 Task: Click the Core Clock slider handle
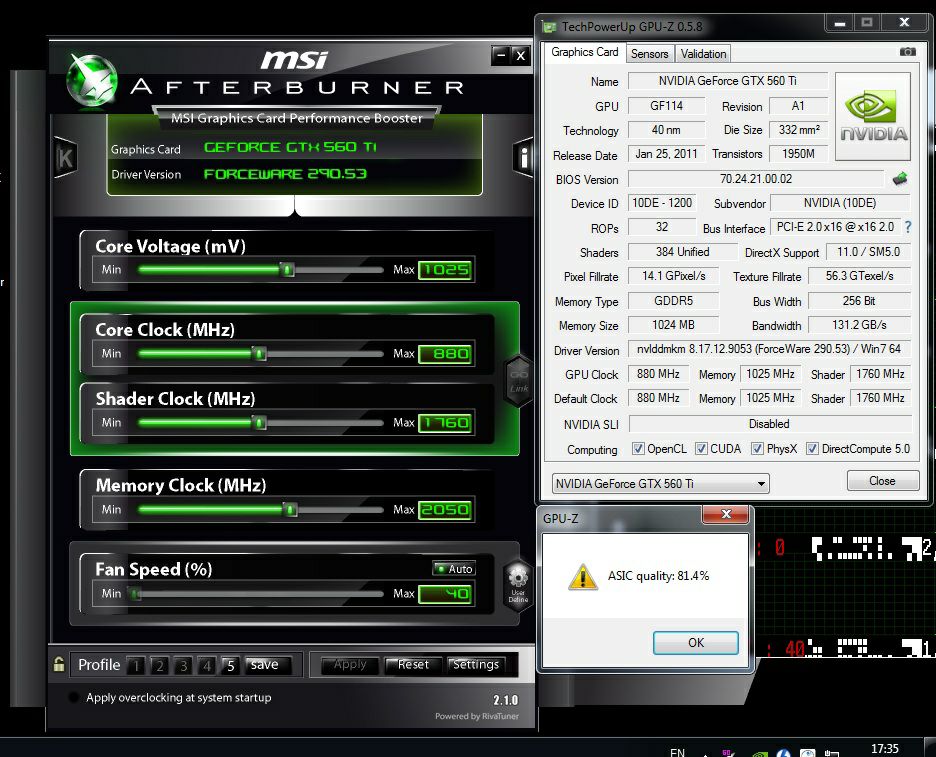pyautogui.click(x=259, y=354)
